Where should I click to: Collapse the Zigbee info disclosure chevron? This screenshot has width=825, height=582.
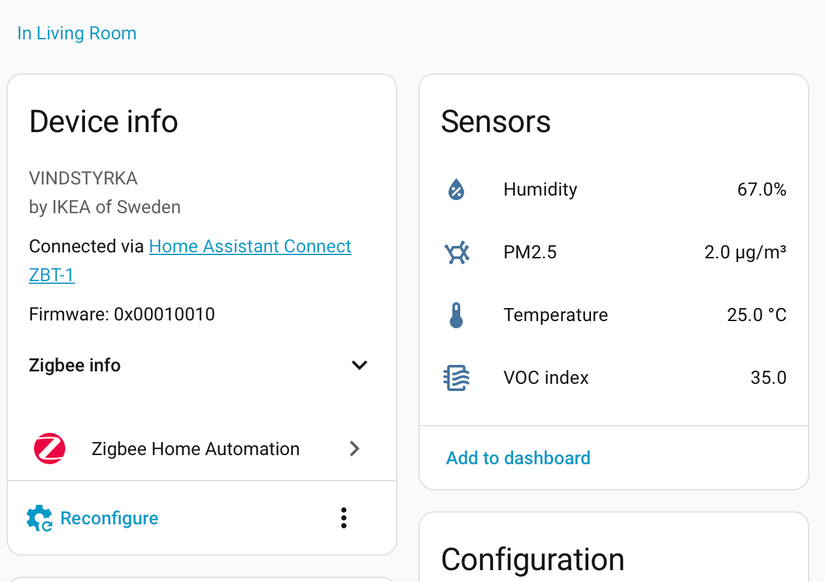tap(359, 365)
